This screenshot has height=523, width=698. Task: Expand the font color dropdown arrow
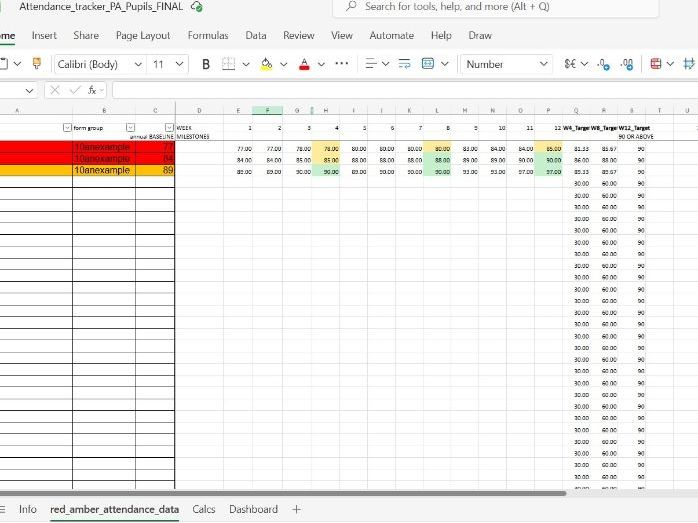321,64
